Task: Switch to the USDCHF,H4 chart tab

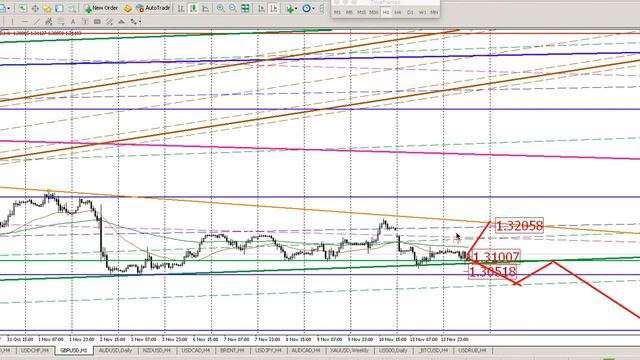Action: point(35,350)
